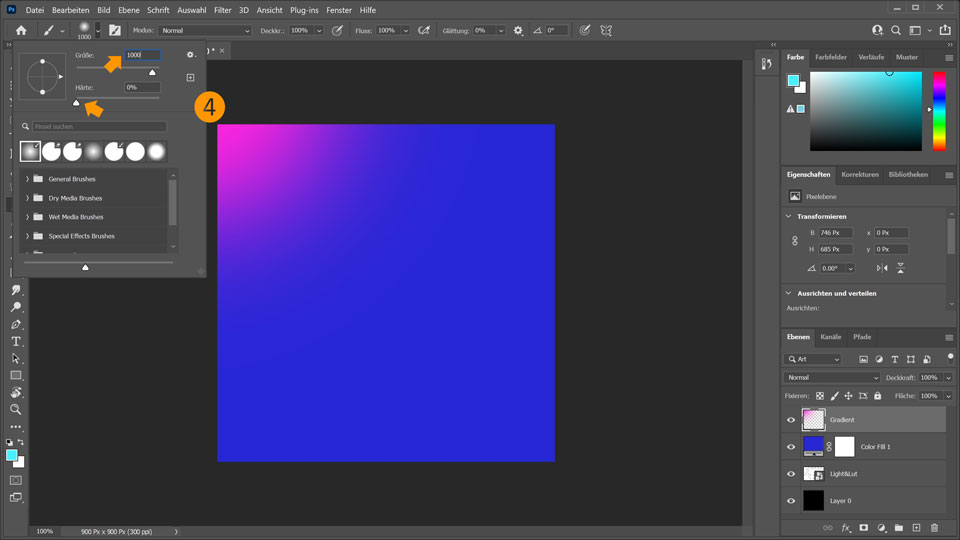960x540 pixels.
Task: Select the Dodge tool
Action: [16, 307]
